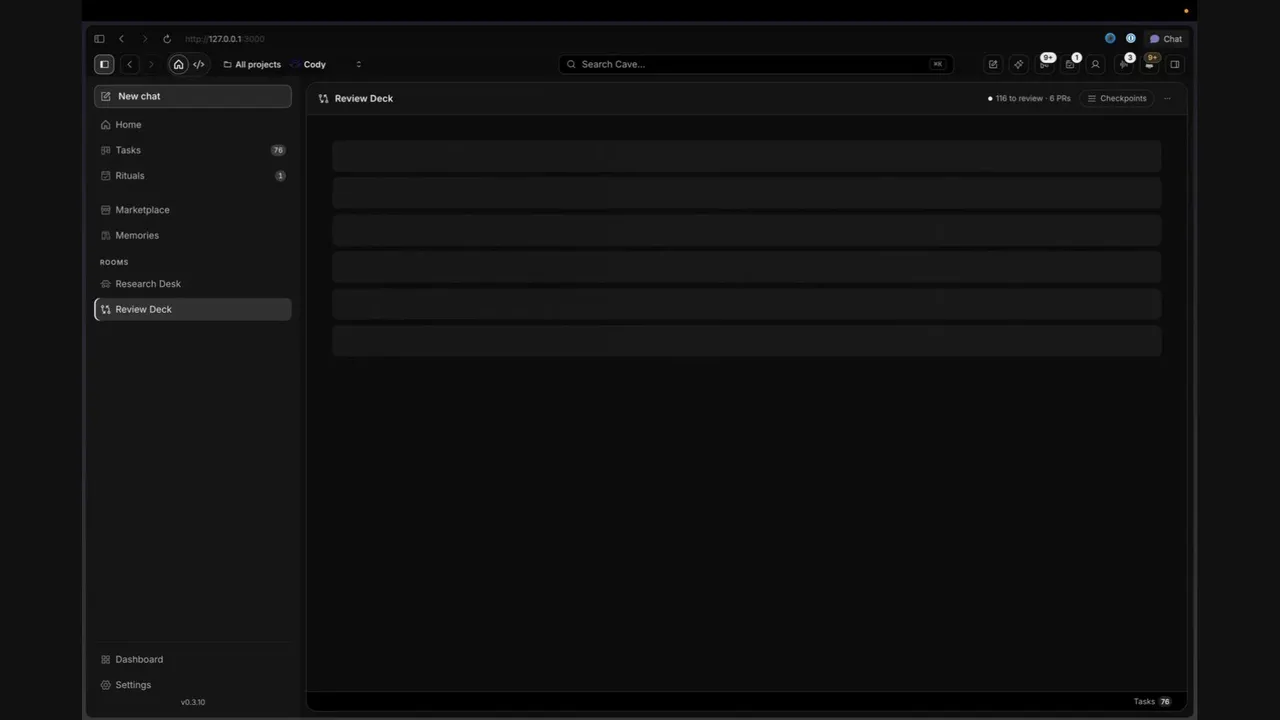
Task: Open Tasks 76 in bottom status bar
Action: (1152, 702)
